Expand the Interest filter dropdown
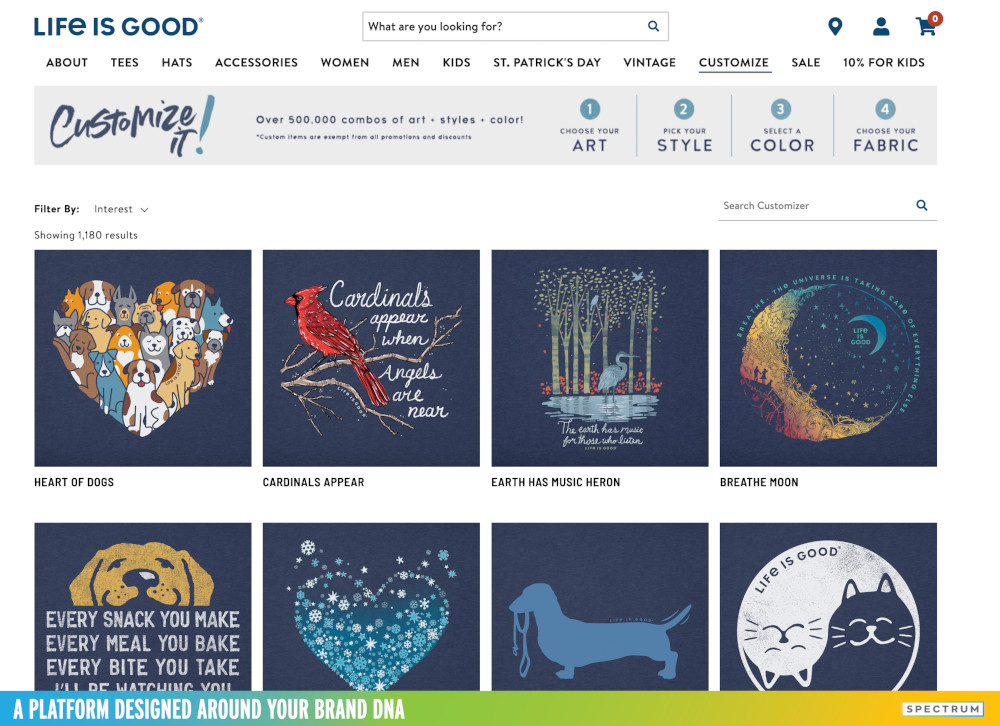 pos(121,209)
